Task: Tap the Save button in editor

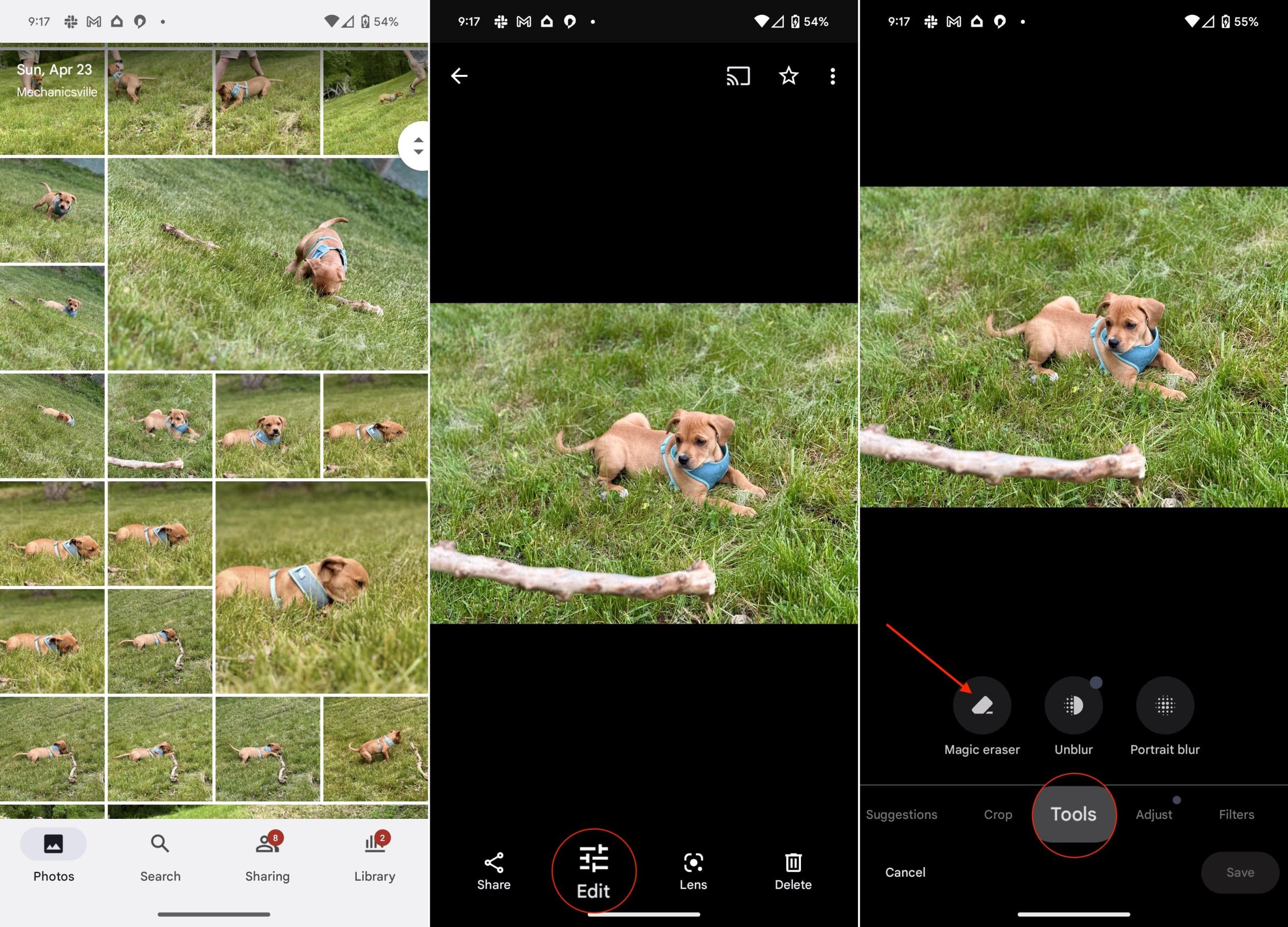Action: [x=1240, y=871]
